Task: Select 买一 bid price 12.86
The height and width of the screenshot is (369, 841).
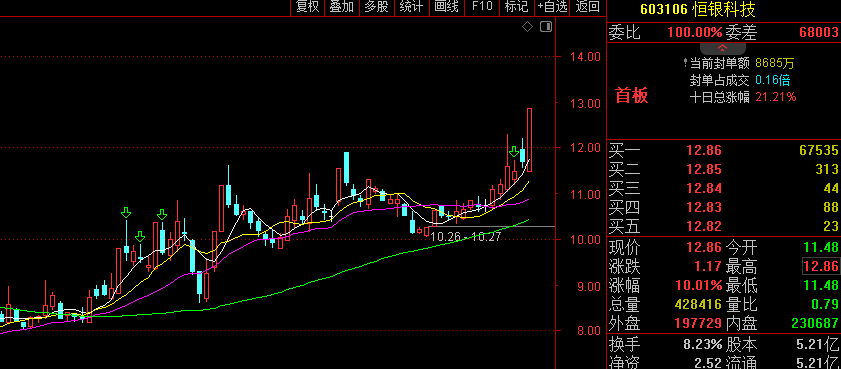Action: (704, 150)
